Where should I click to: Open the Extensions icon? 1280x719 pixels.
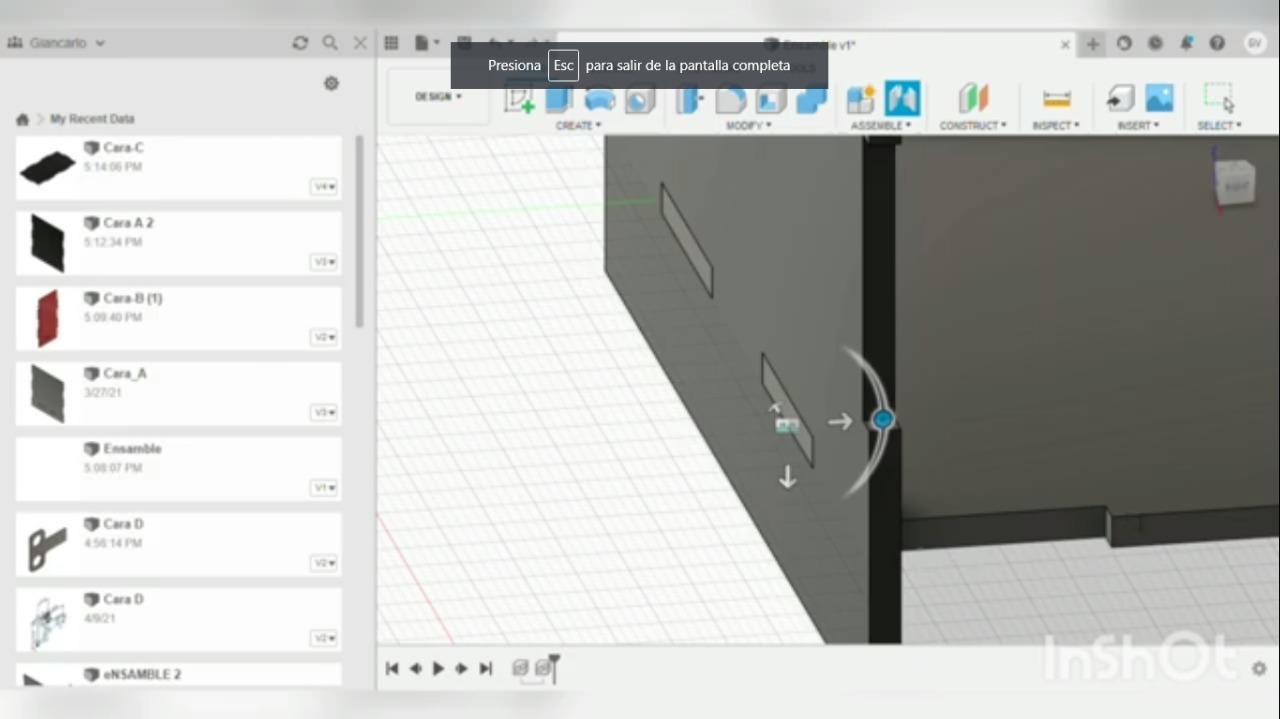[1124, 43]
